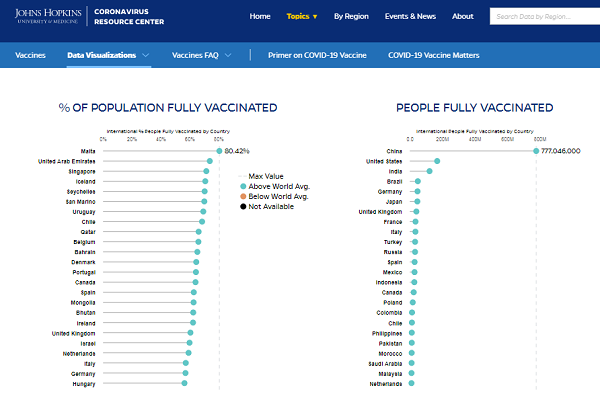Select the Denmark data point
Image resolution: width=600 pixels, height=394 pixels.
coord(196,262)
